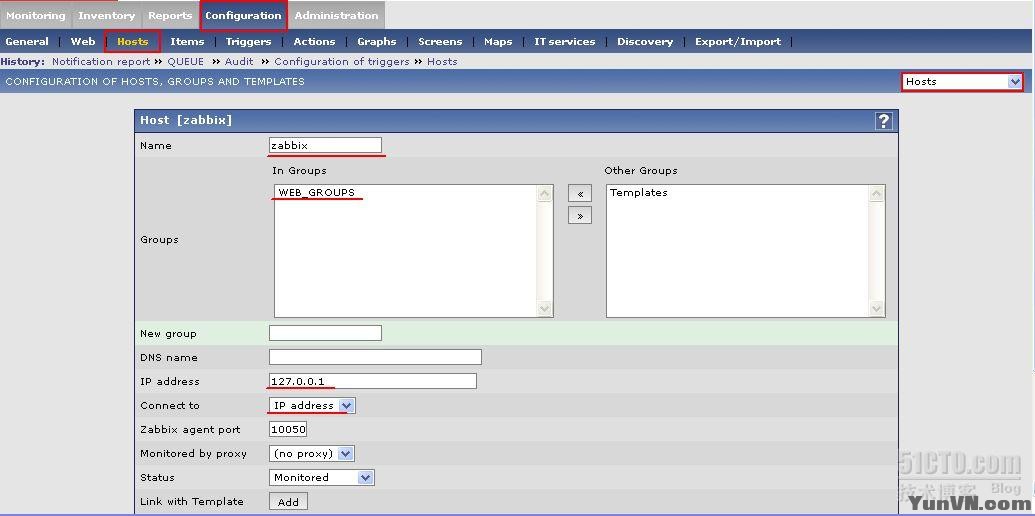Open the Configuration tab

click(x=243, y=15)
